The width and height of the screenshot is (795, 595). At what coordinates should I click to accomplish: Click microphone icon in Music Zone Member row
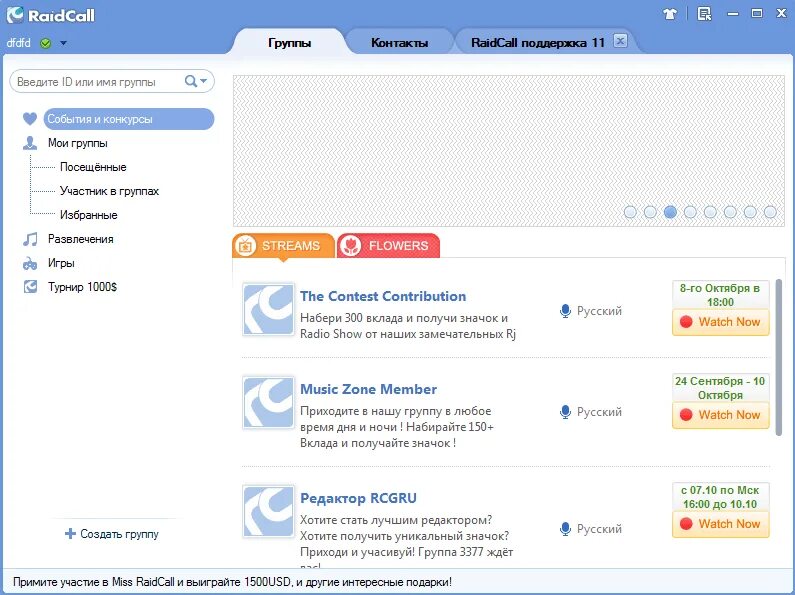[565, 412]
